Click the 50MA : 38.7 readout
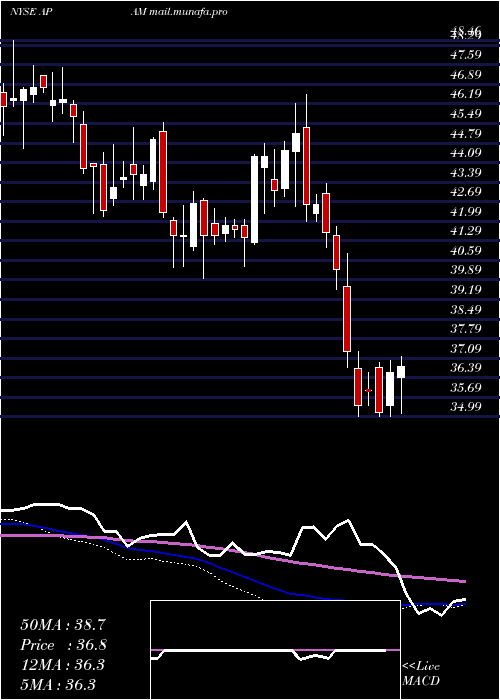This screenshot has width=500, height=700. pyautogui.click(x=63, y=625)
